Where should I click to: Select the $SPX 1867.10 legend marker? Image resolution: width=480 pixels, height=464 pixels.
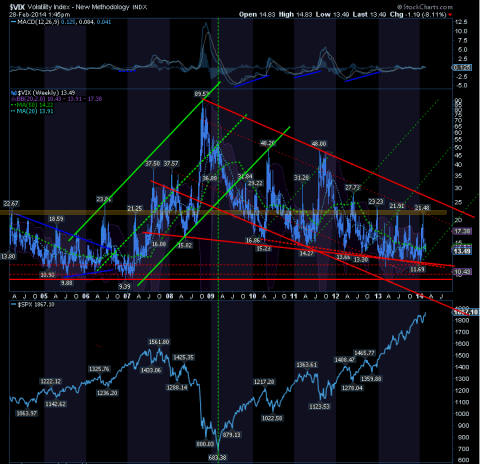[14, 304]
